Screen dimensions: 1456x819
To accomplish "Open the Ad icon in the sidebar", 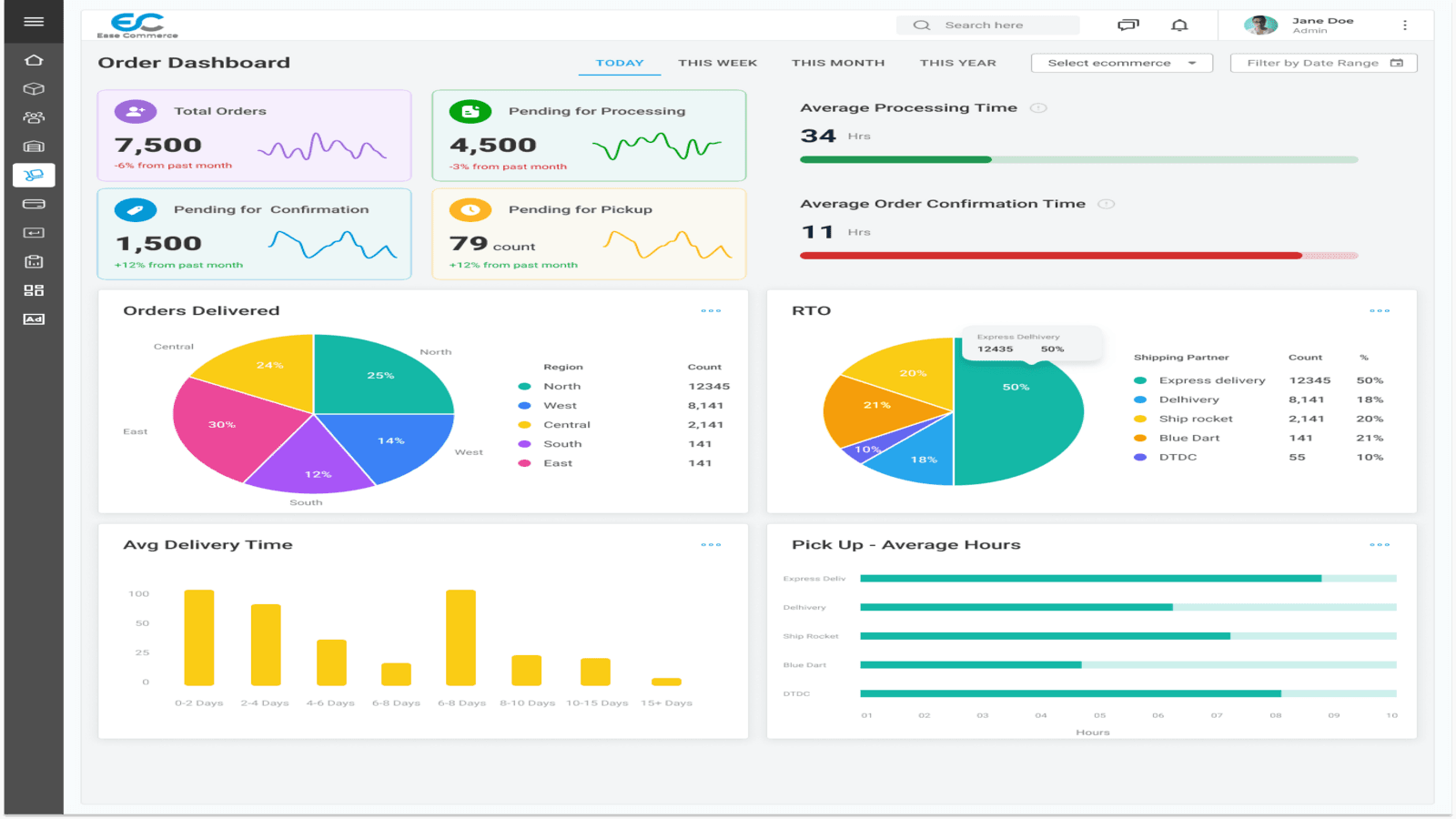I will 34,319.
